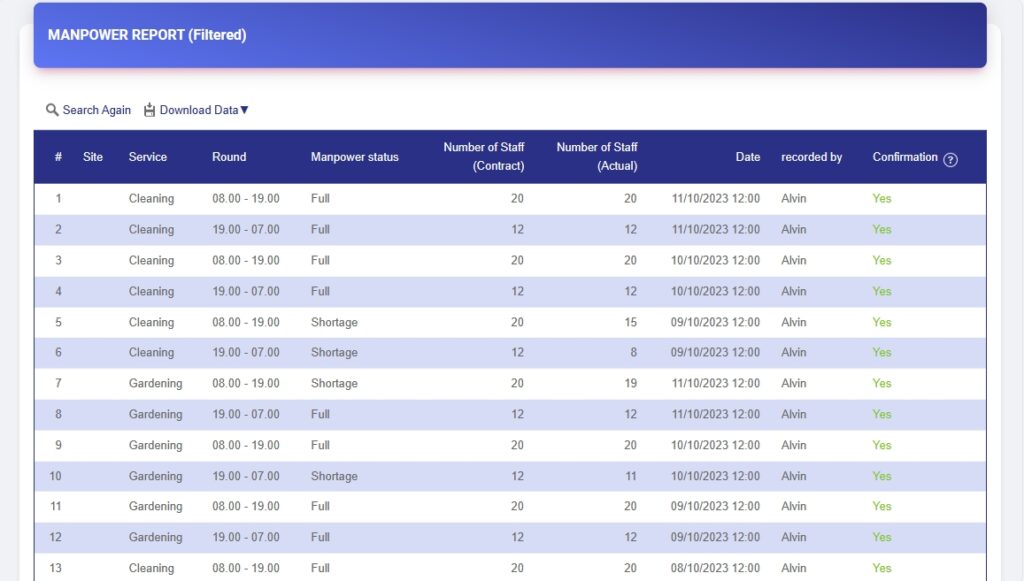Click actual staff value 19 in row 7
This screenshot has width=1024, height=581.
630,383
